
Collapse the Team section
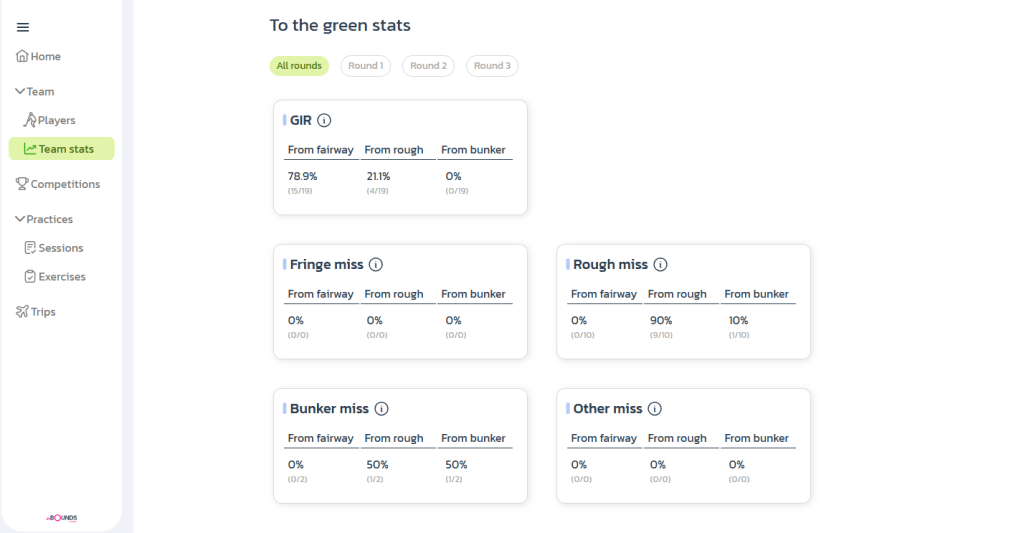(20, 92)
